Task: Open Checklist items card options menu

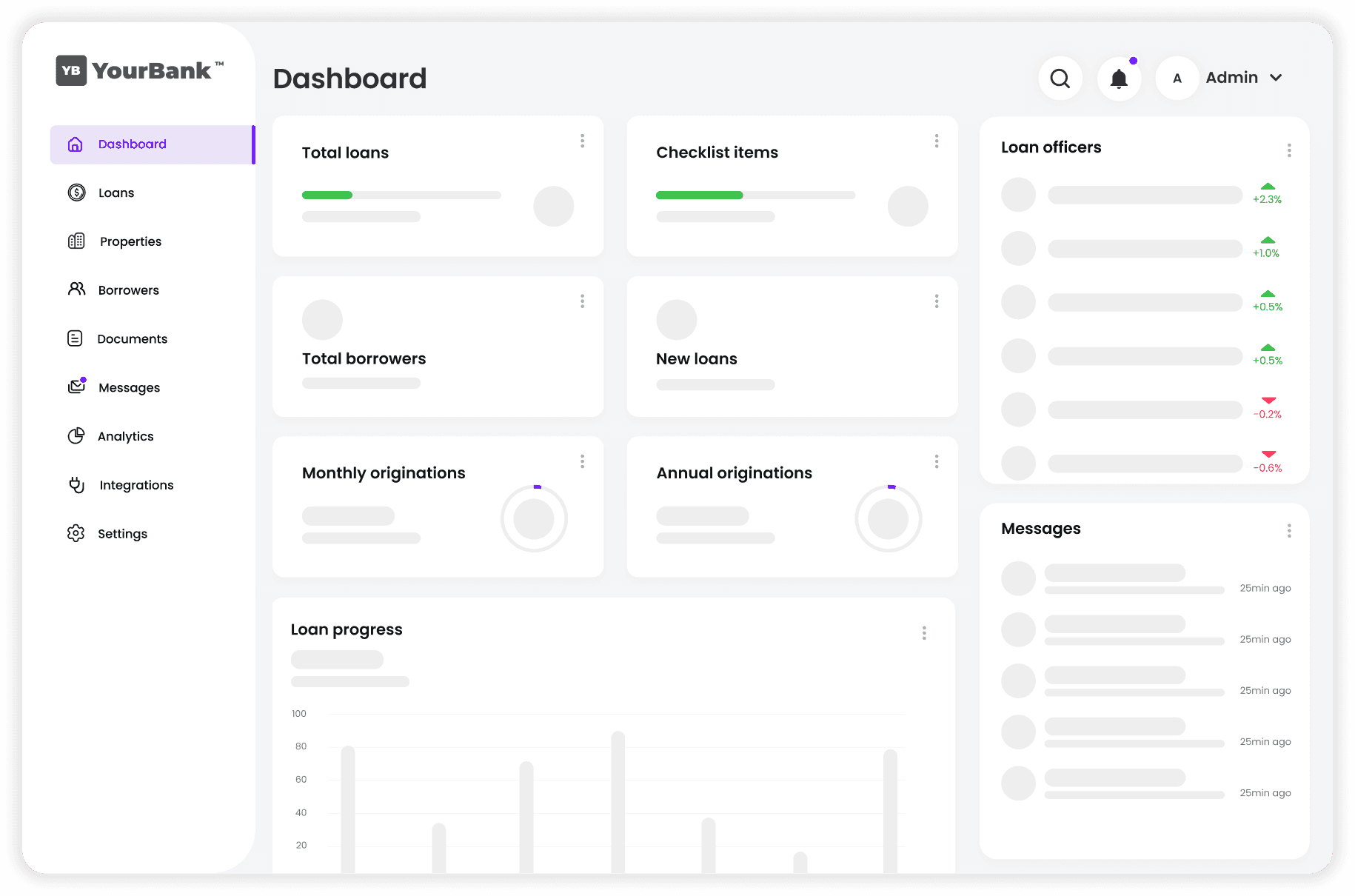Action: click(x=937, y=141)
